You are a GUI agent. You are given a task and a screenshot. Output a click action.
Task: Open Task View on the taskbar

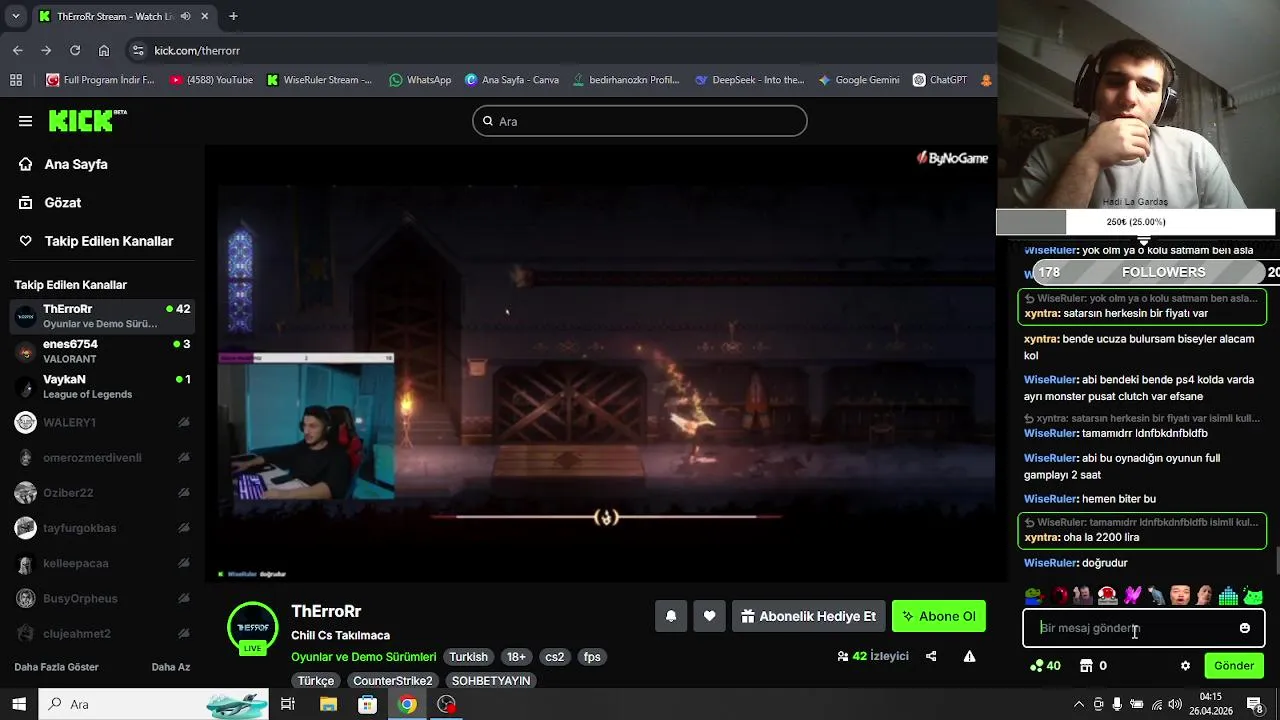click(288, 704)
